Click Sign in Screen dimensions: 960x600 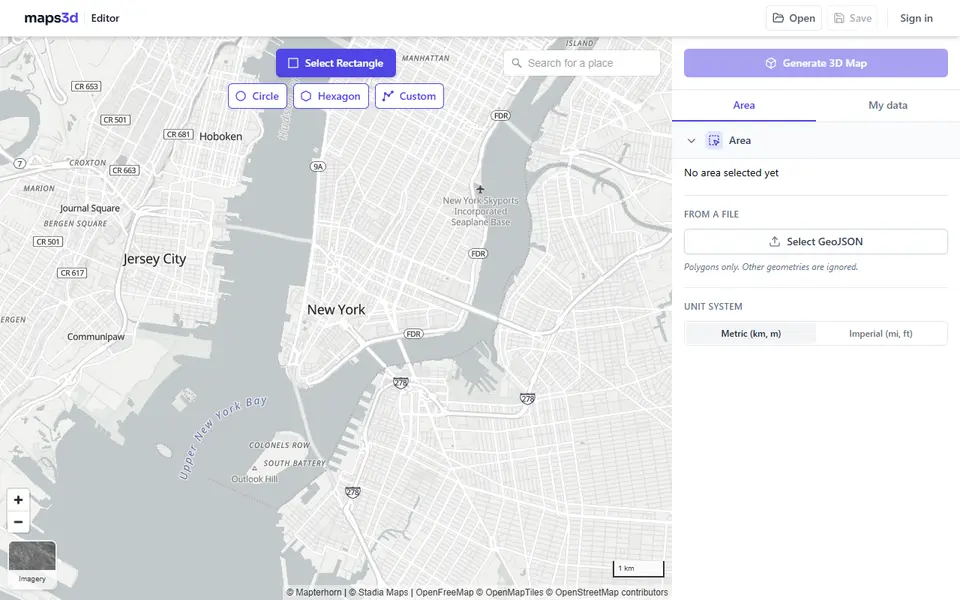point(916,18)
